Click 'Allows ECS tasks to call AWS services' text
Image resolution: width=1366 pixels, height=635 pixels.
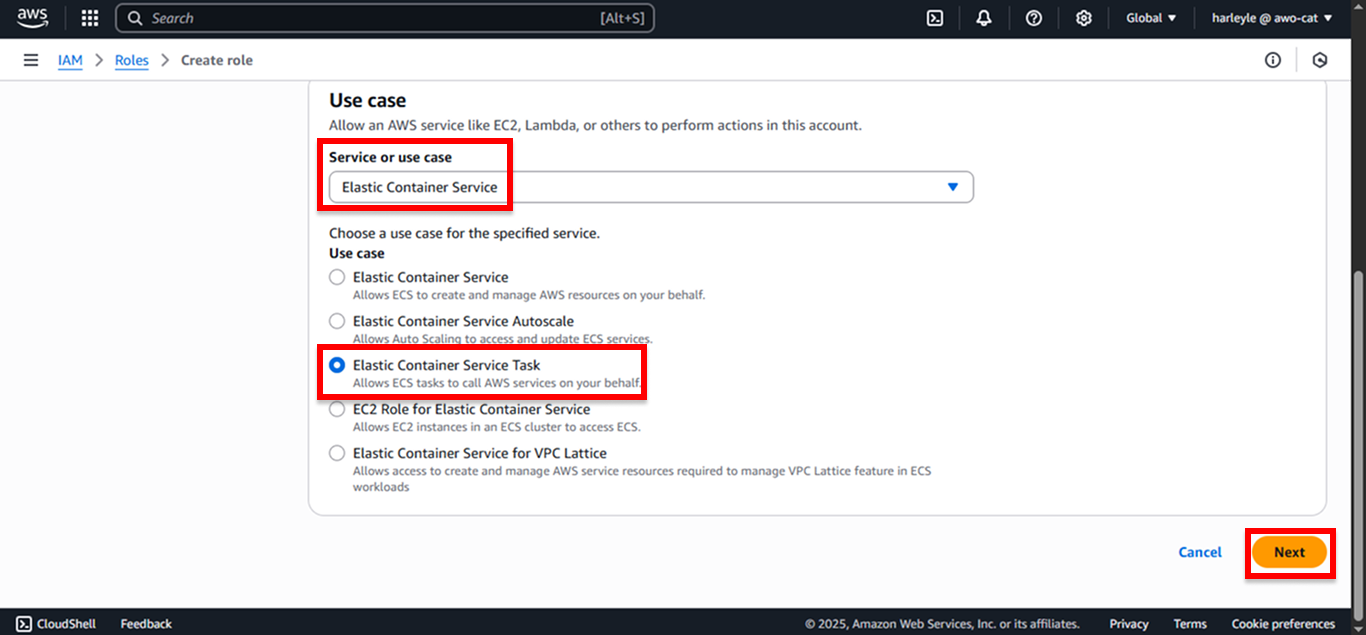click(496, 383)
